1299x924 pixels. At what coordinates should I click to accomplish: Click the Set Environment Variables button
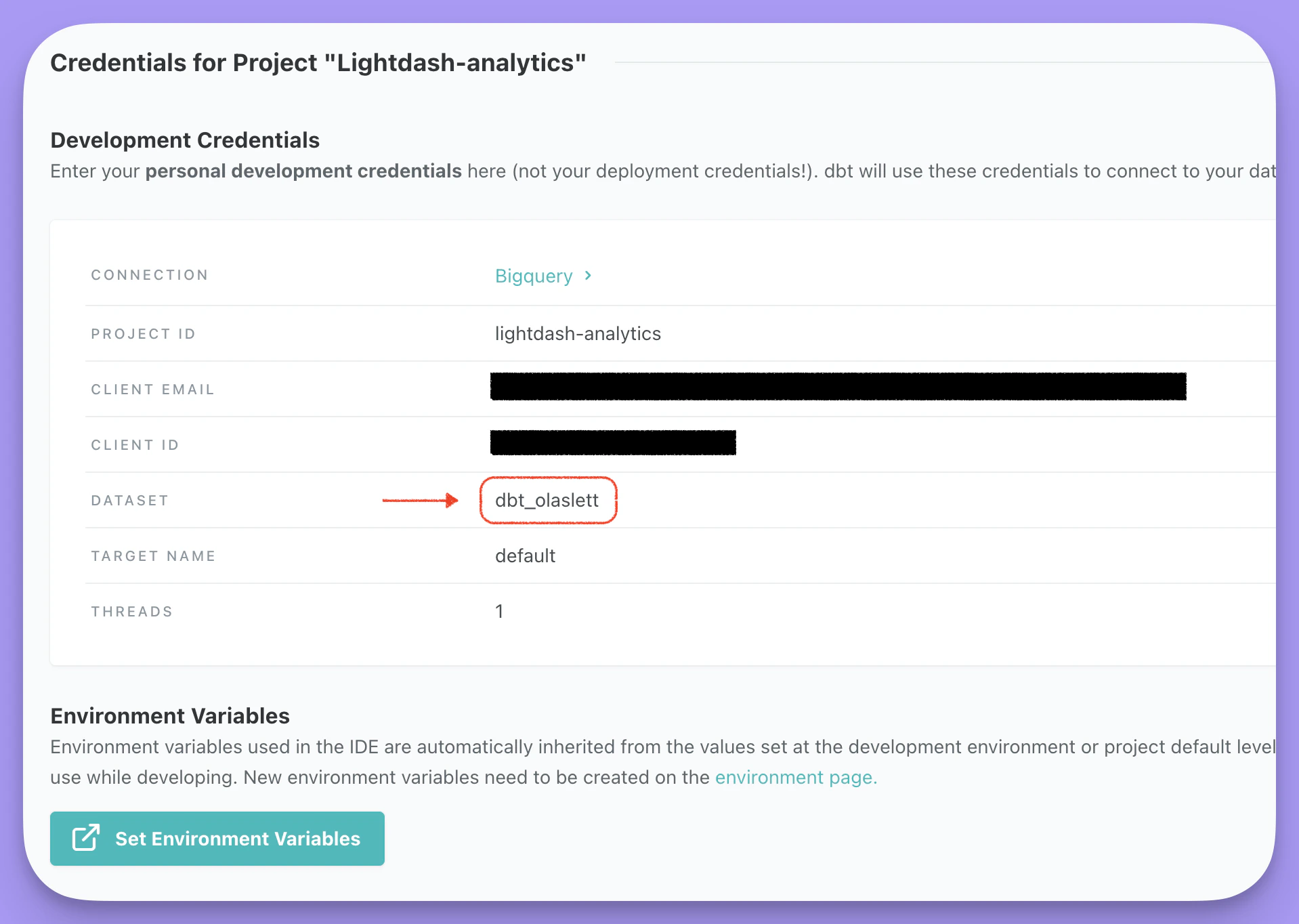(x=217, y=839)
